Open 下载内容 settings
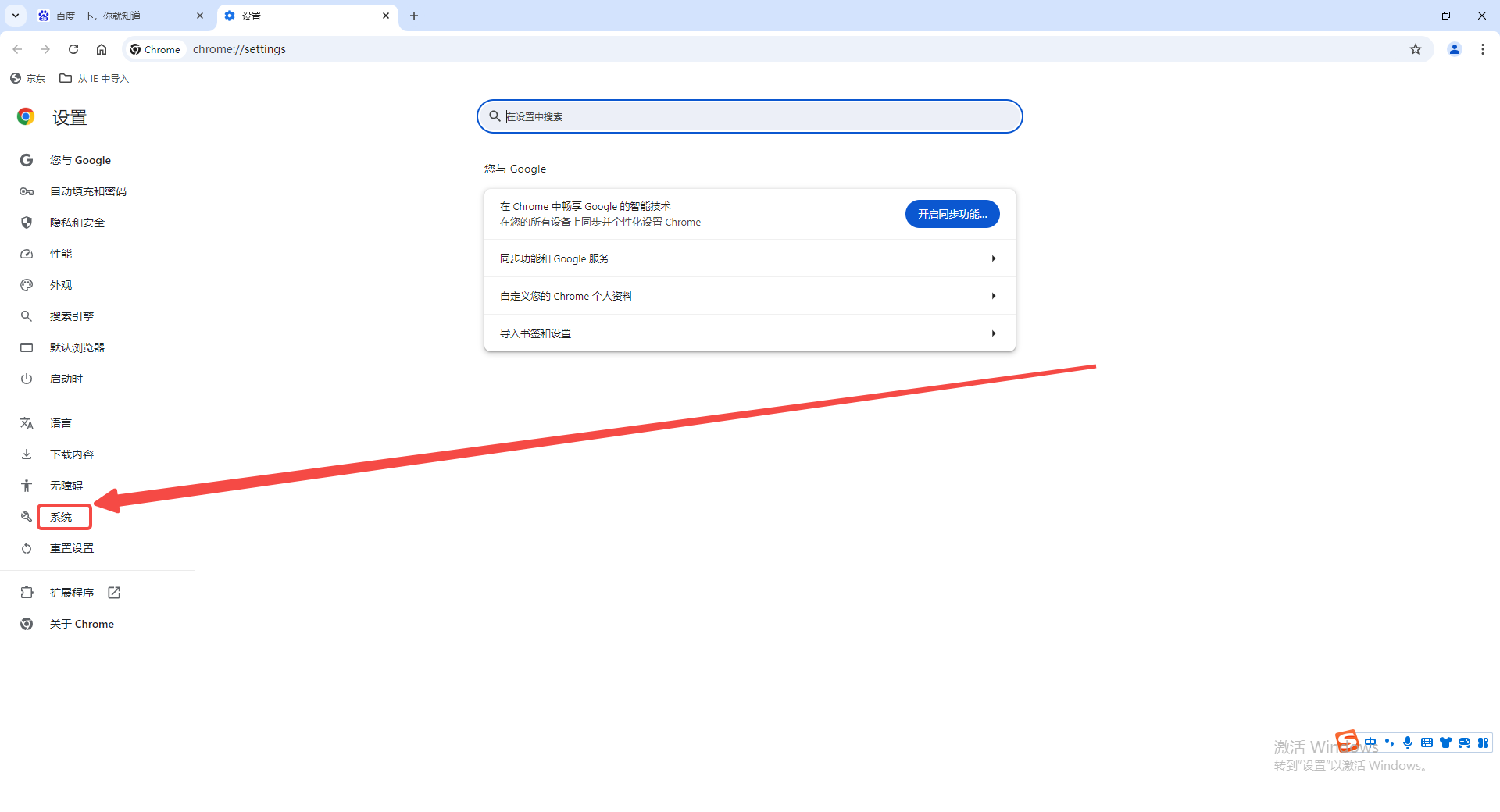The width and height of the screenshot is (1500, 812). (x=72, y=454)
